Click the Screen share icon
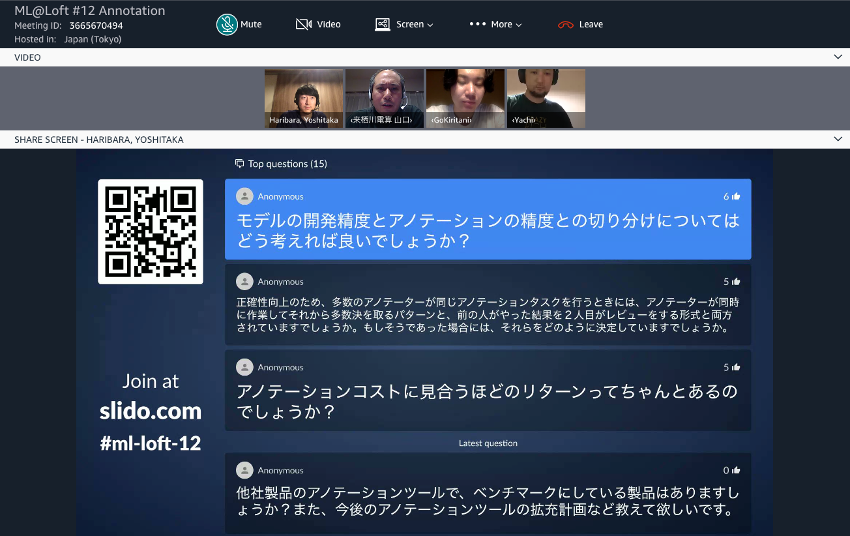Viewport: 850px width, 536px height. click(383, 24)
